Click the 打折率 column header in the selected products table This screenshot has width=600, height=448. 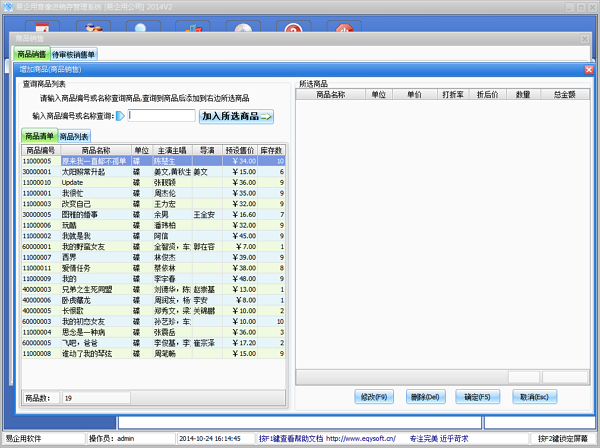click(453, 94)
